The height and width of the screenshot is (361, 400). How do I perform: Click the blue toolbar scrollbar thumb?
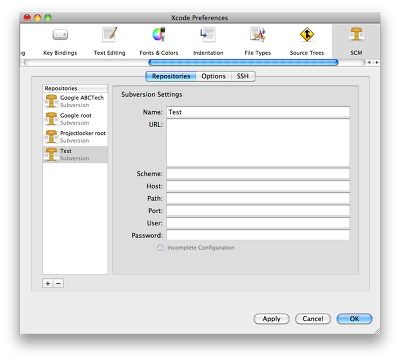243,62
